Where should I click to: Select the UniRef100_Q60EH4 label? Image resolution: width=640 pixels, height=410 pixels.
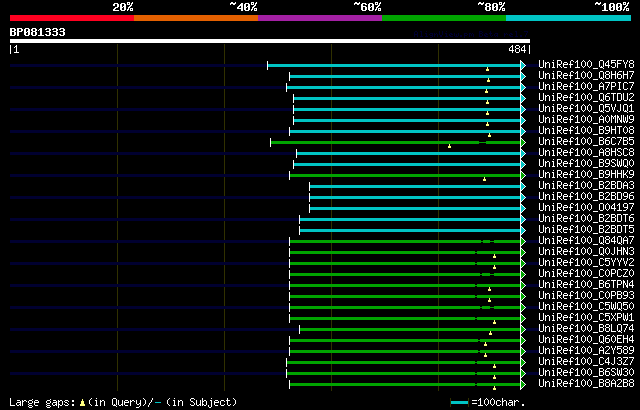click(587, 340)
